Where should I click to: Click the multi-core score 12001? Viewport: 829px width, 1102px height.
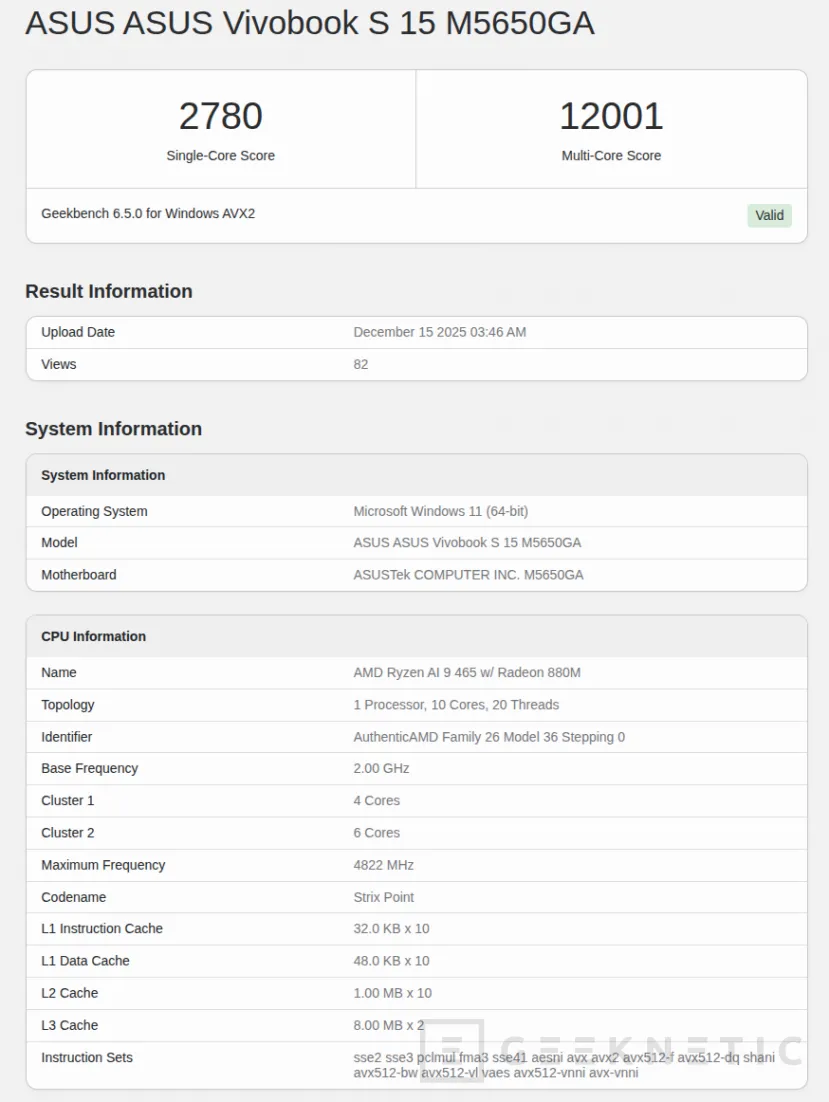point(611,116)
